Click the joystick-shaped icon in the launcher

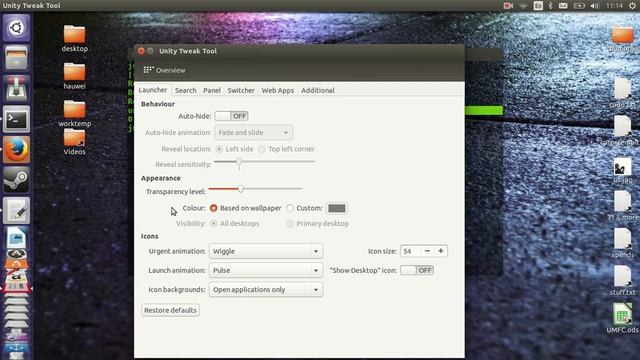[x=16, y=89]
